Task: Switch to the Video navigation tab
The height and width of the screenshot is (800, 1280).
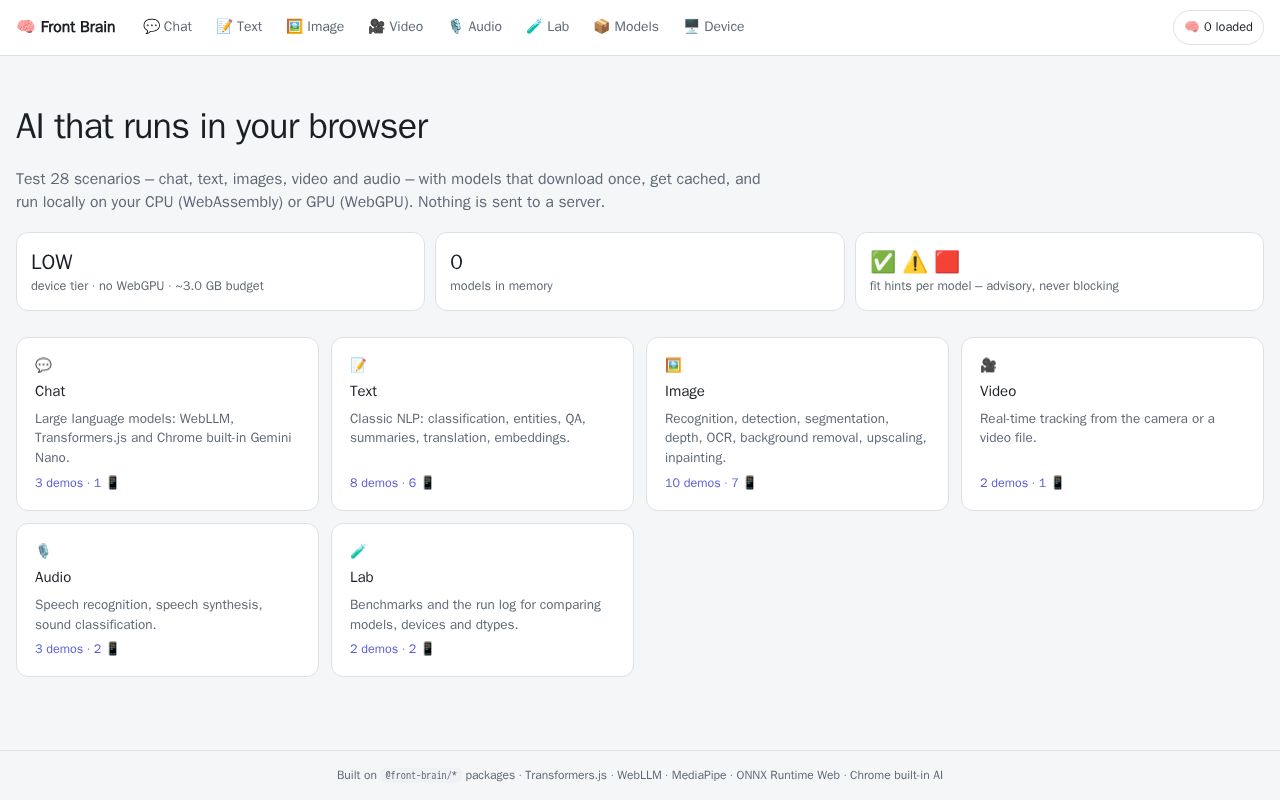Action: tap(395, 27)
